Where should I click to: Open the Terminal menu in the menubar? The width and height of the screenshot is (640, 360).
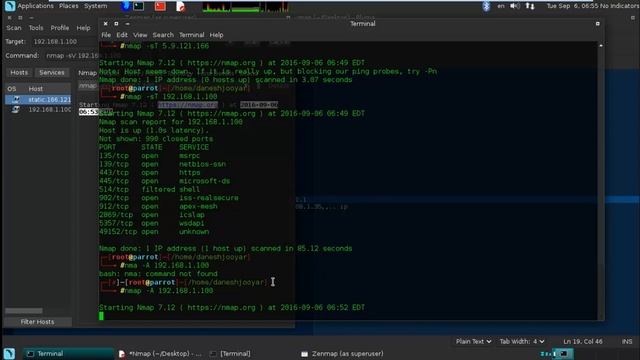(x=191, y=35)
